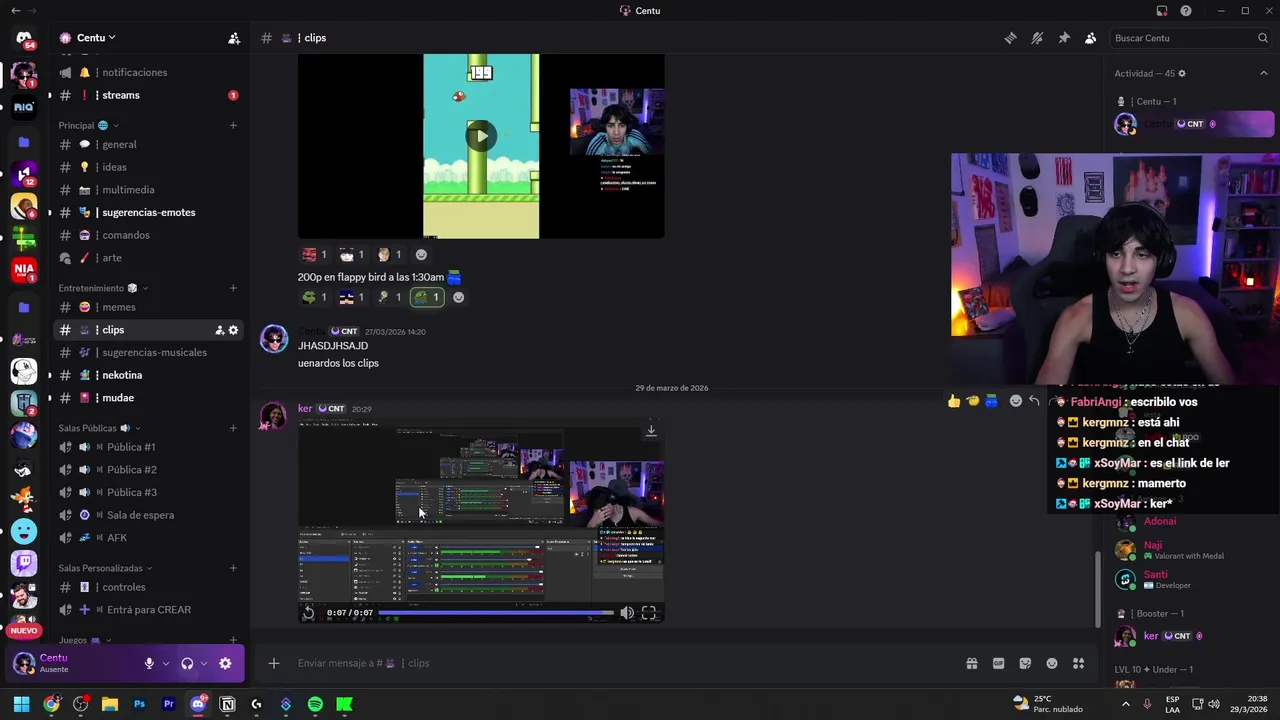Viewport: 1280px width, 720px height.
Task: Open user settings gear
Action: point(225,663)
